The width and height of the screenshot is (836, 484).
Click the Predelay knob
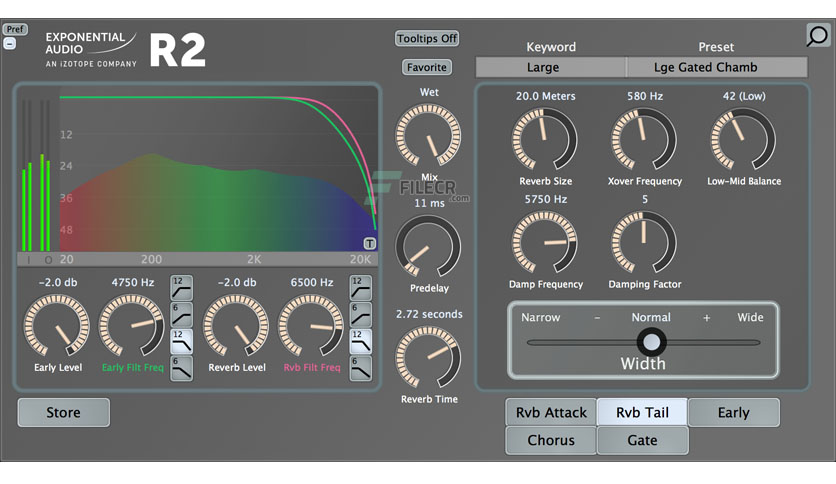(x=428, y=246)
